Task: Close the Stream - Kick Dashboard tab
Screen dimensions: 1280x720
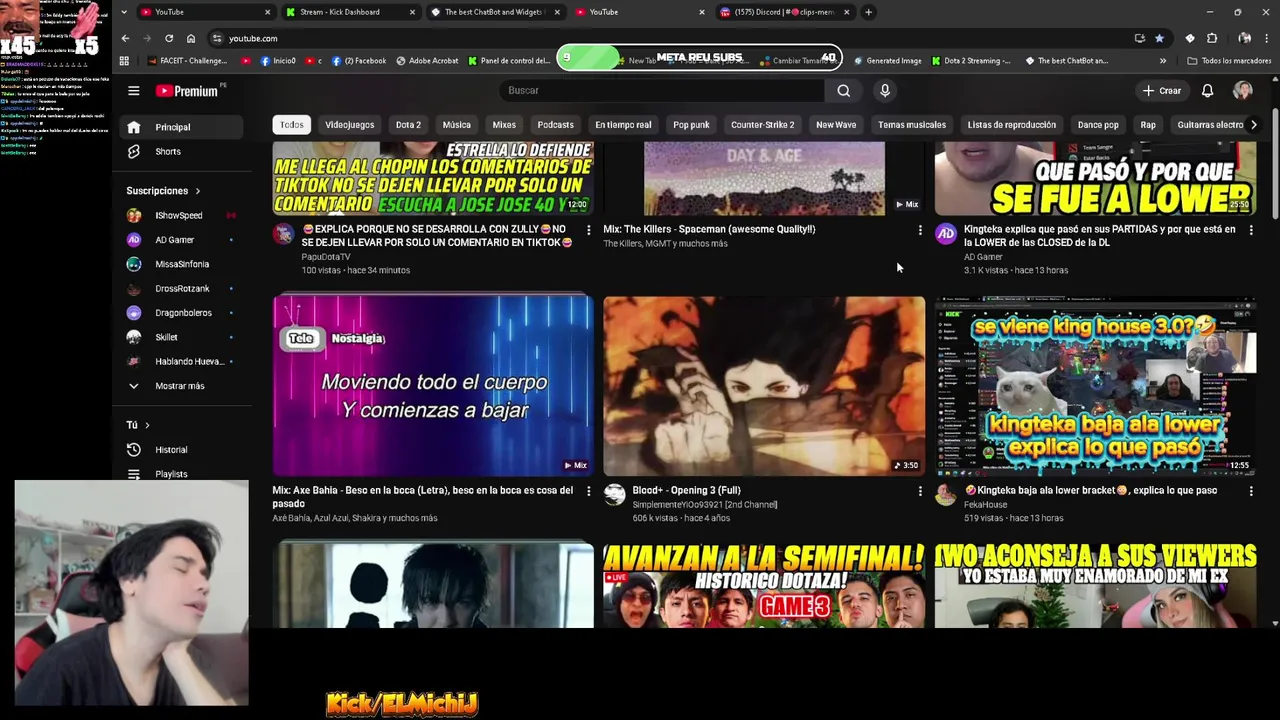Action: coord(412,12)
